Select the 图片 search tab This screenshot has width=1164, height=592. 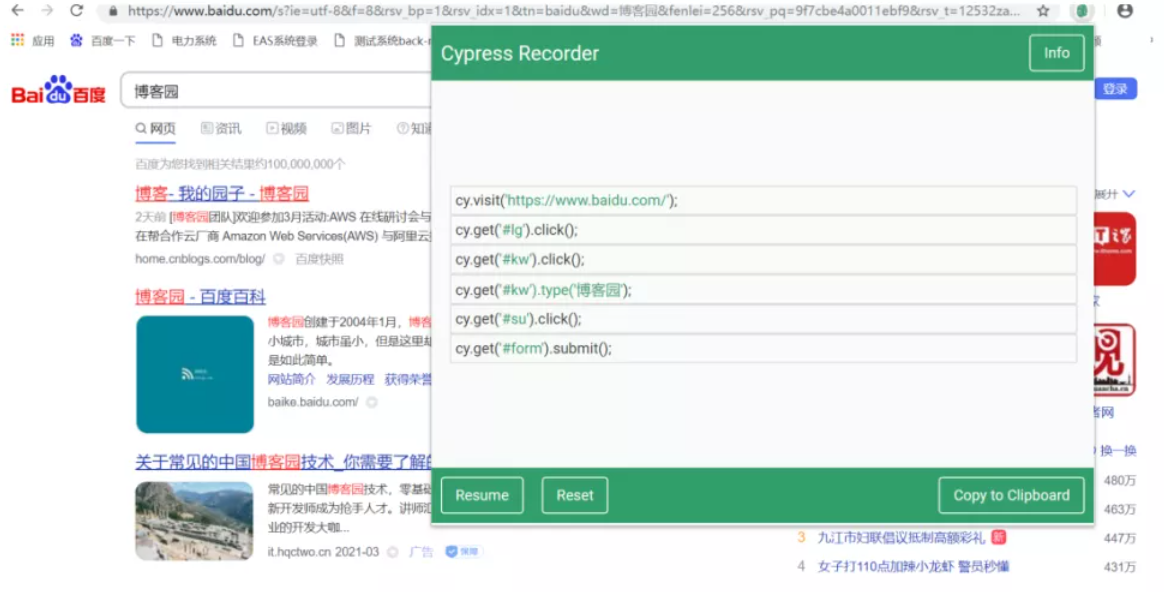(351, 128)
